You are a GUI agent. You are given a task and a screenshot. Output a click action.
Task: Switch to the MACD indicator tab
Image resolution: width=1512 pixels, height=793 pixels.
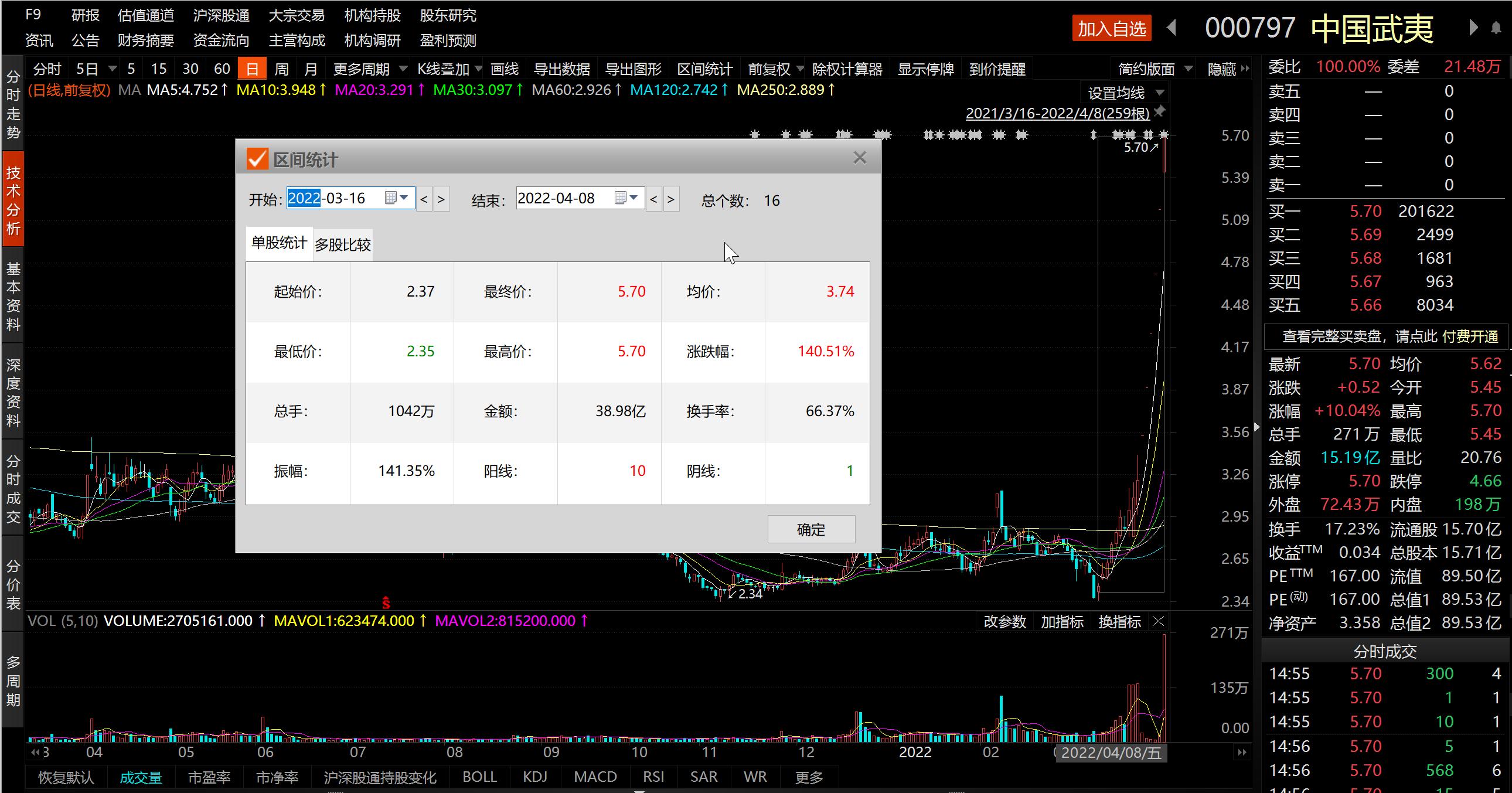(x=595, y=777)
